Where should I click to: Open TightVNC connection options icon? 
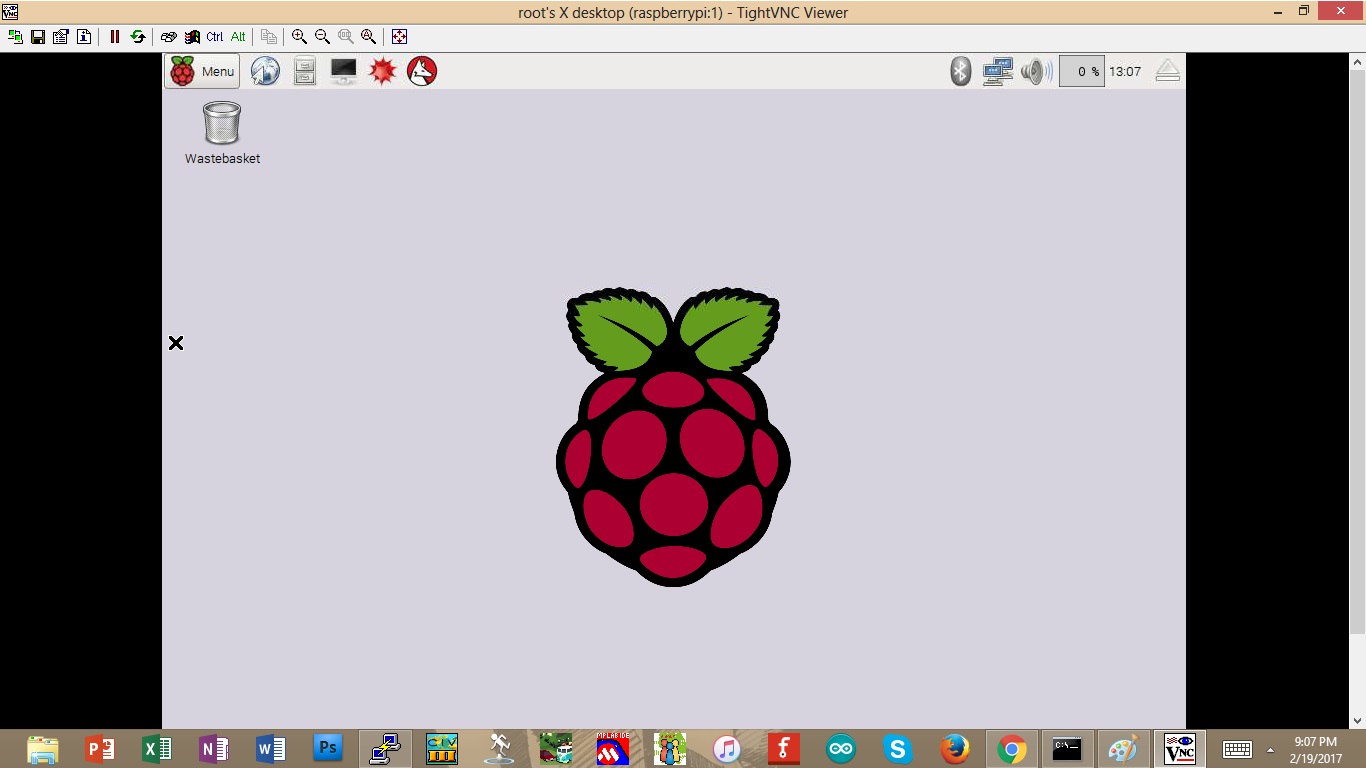pyautogui.click(x=61, y=37)
